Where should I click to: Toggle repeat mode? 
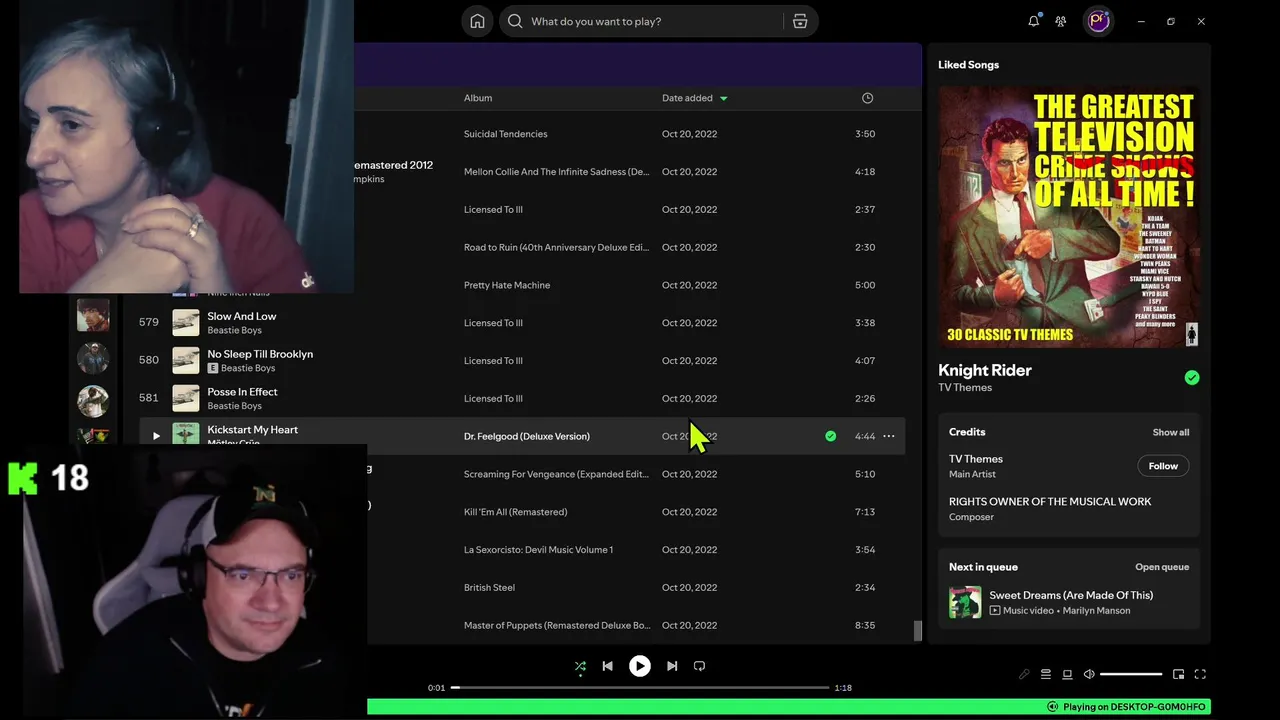point(699,666)
